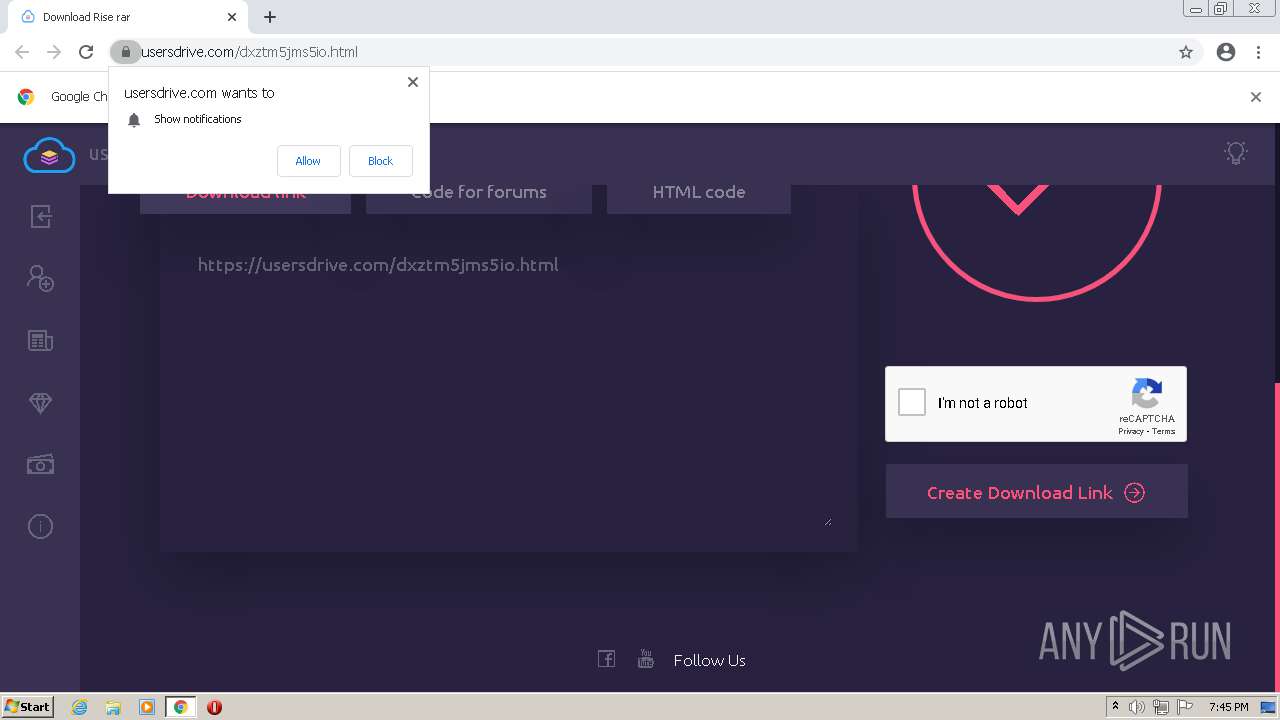Dismiss the Google Chrome infobar
The height and width of the screenshot is (720, 1280).
pyautogui.click(x=1256, y=97)
